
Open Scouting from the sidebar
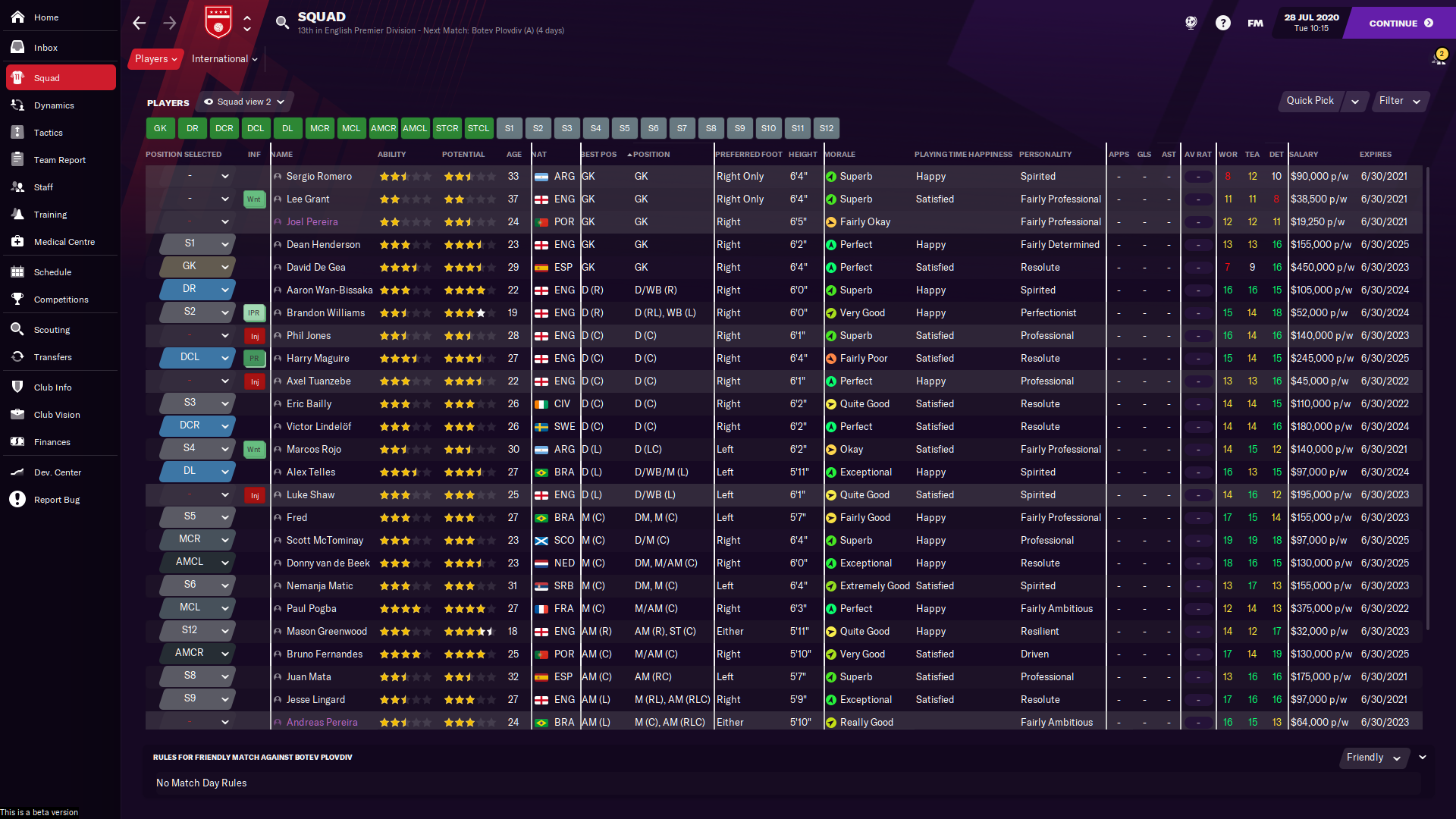click(52, 330)
